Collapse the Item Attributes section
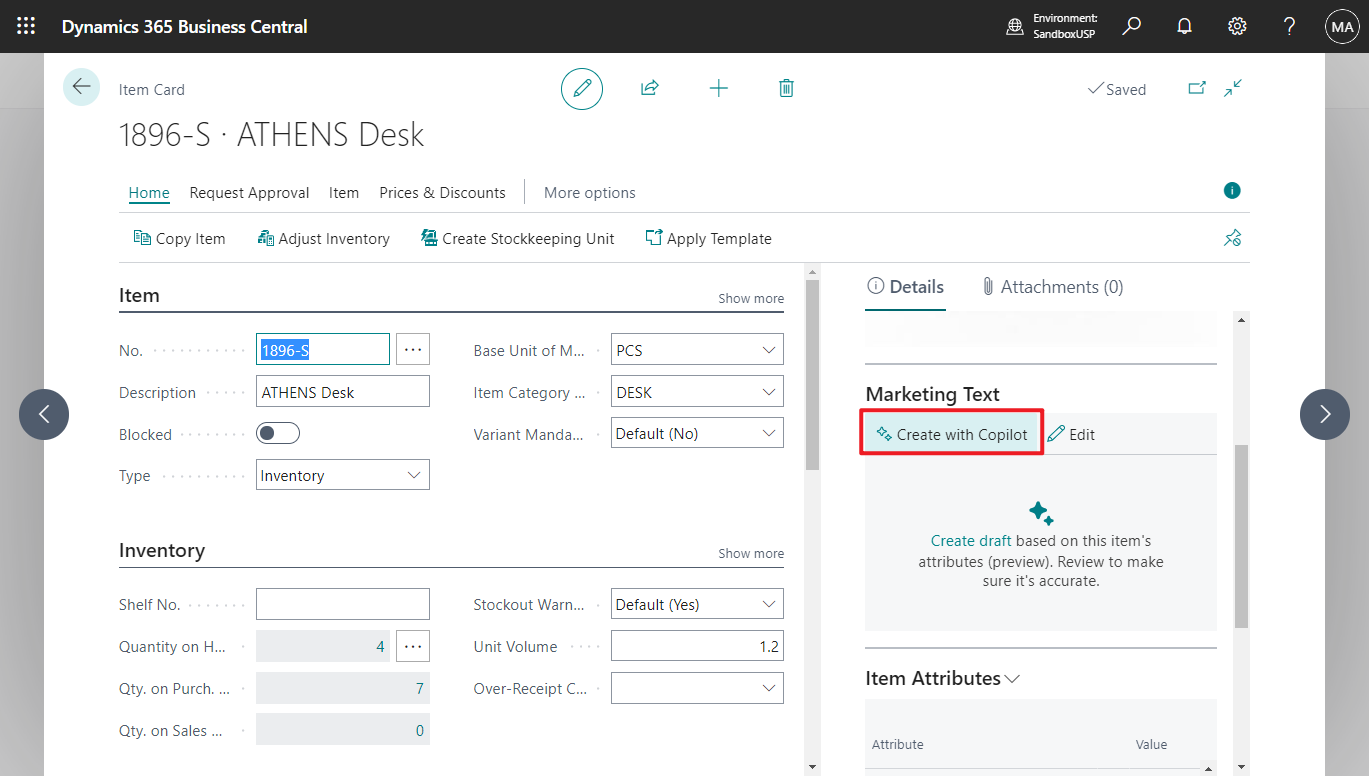The height and width of the screenshot is (776, 1369). pos(1011,678)
